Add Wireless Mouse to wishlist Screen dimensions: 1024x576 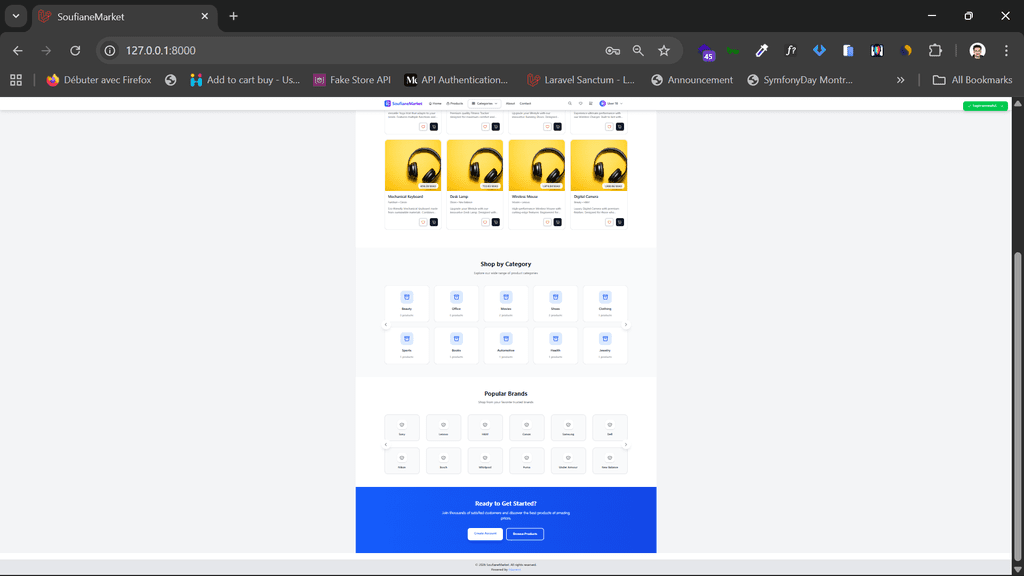point(547,222)
